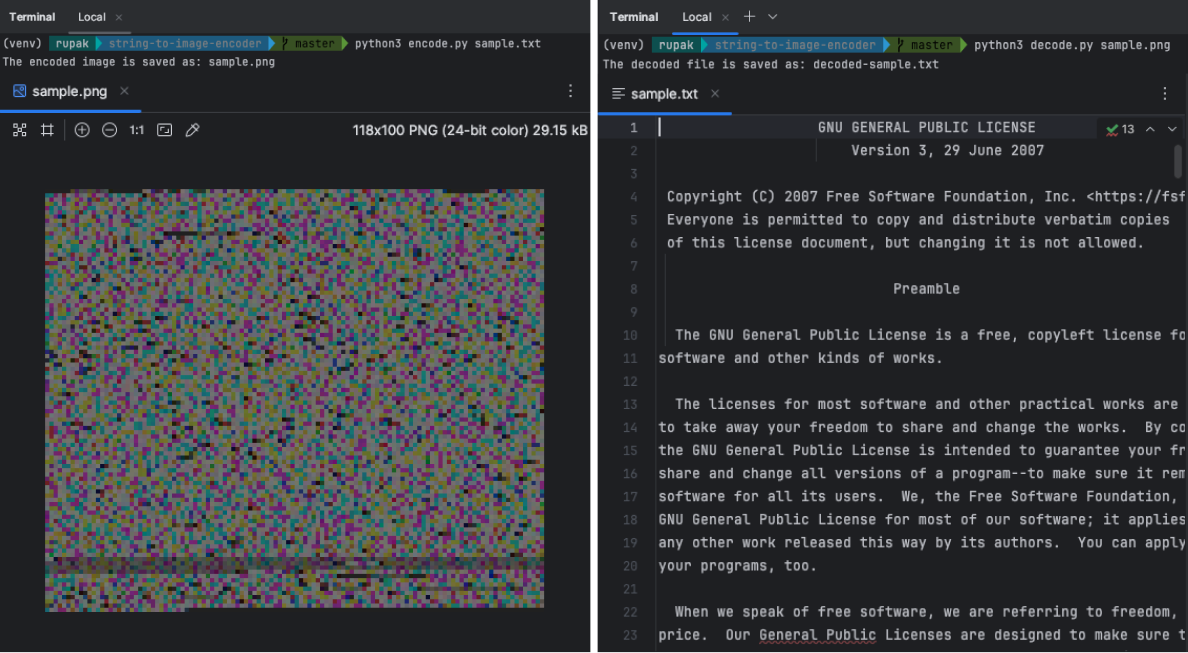The height and width of the screenshot is (653, 1188).
Task: Jump to the next problem with the down chevron
Action: (x=1170, y=128)
